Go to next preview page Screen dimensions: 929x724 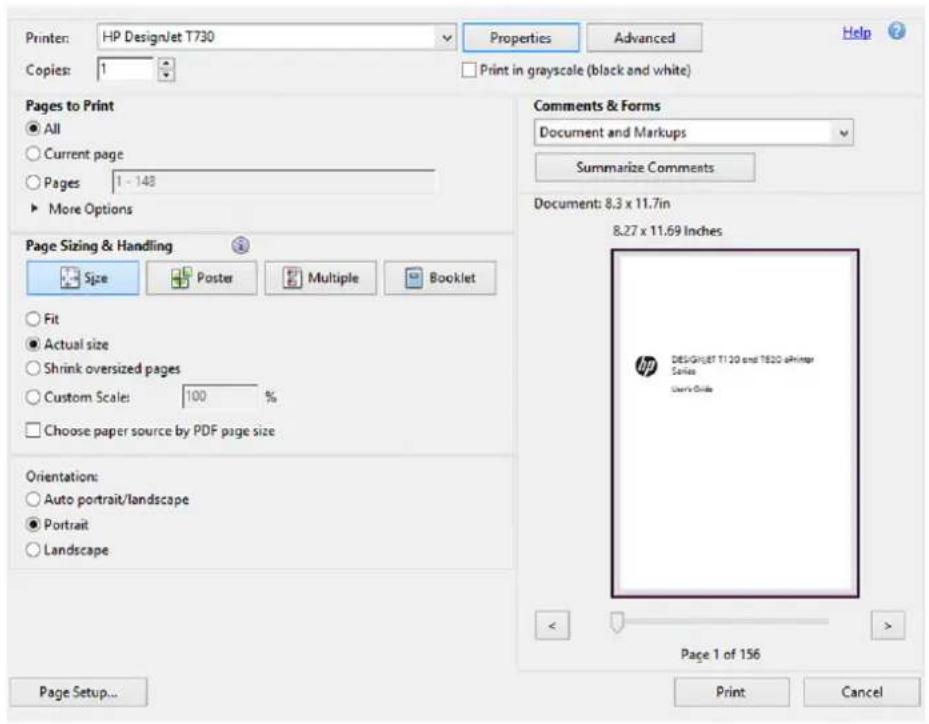point(888,626)
